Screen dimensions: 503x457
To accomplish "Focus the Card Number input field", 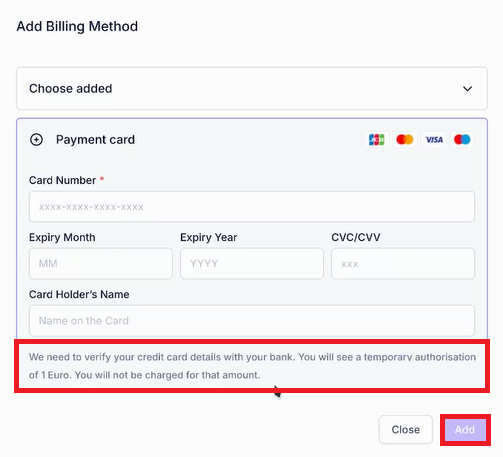I will pos(252,206).
